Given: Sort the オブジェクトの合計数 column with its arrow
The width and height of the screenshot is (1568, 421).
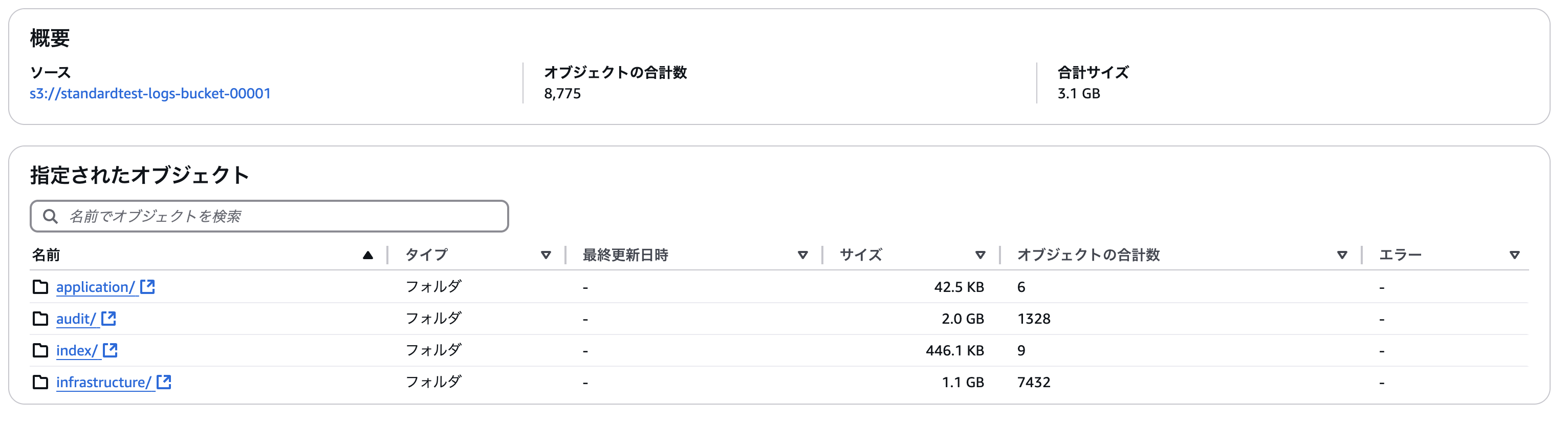Looking at the screenshot, I should coord(1342,255).
